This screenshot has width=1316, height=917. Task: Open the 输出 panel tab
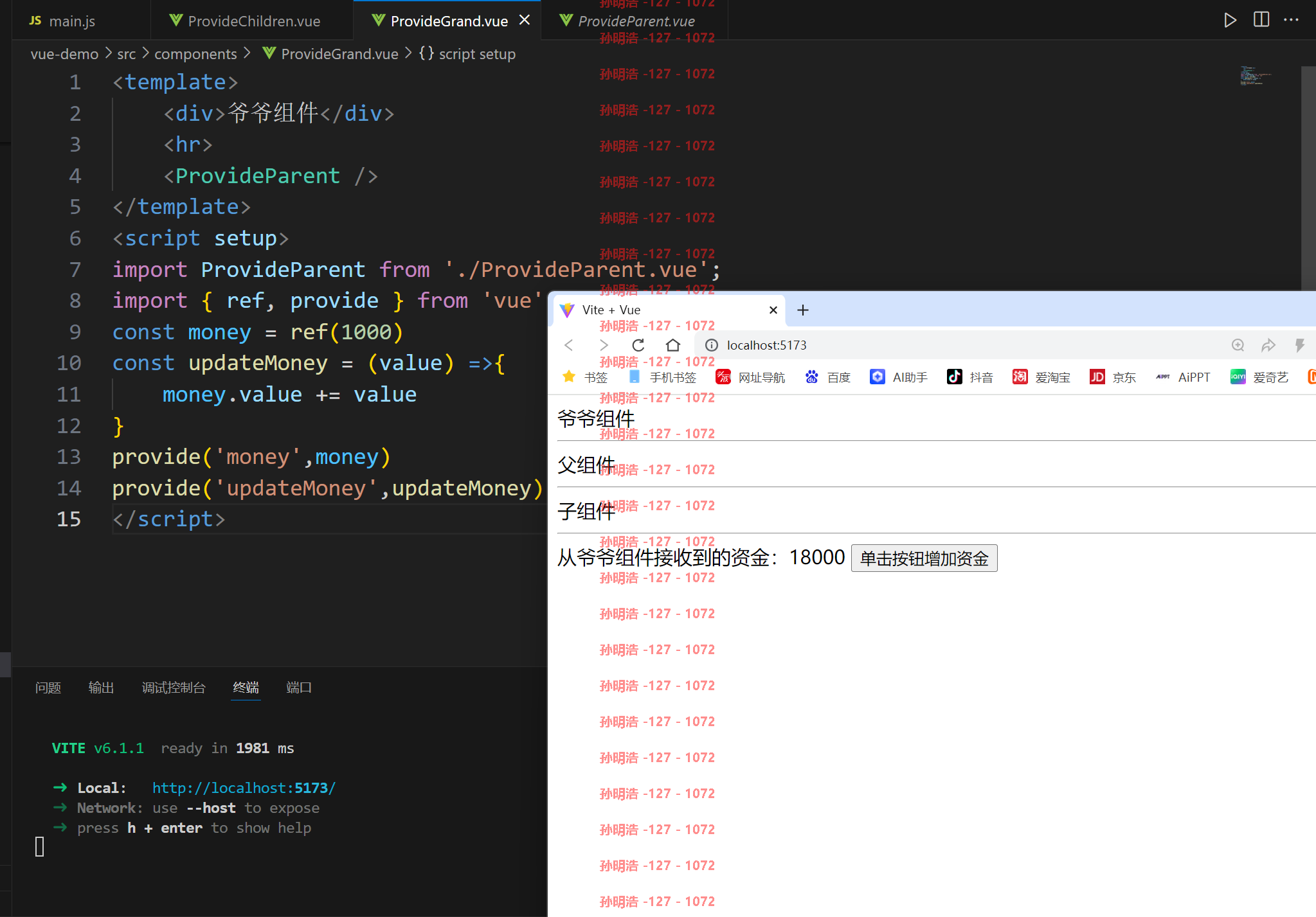(x=101, y=688)
